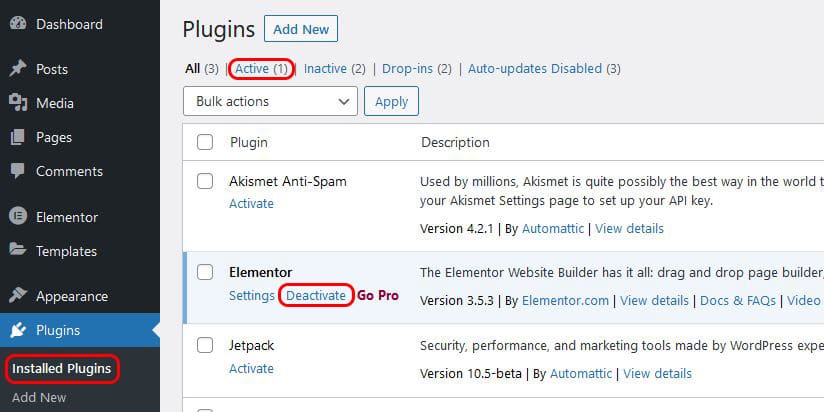Click the Apply button

(x=392, y=101)
